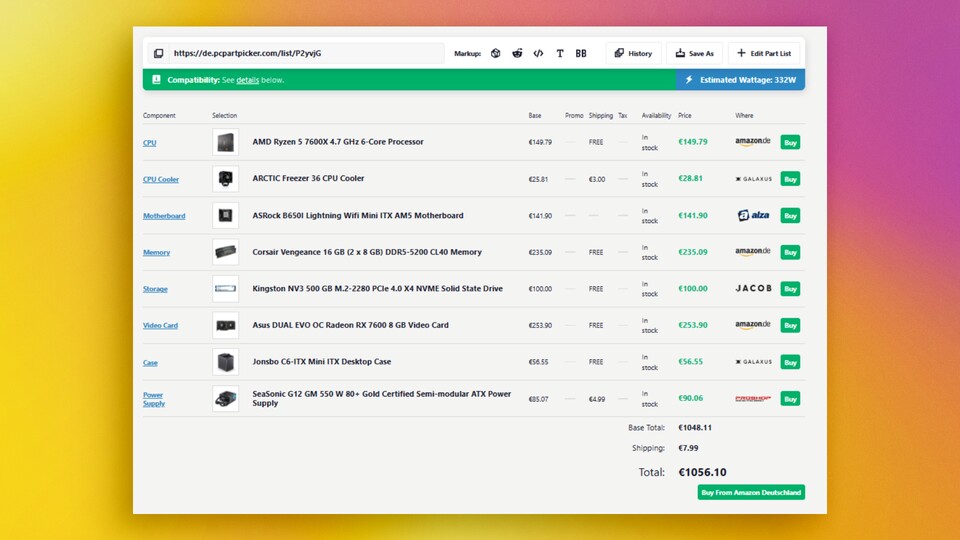The height and width of the screenshot is (540, 960).
Task: Open Kingston NV3 500 GB product name
Action: coord(377,288)
